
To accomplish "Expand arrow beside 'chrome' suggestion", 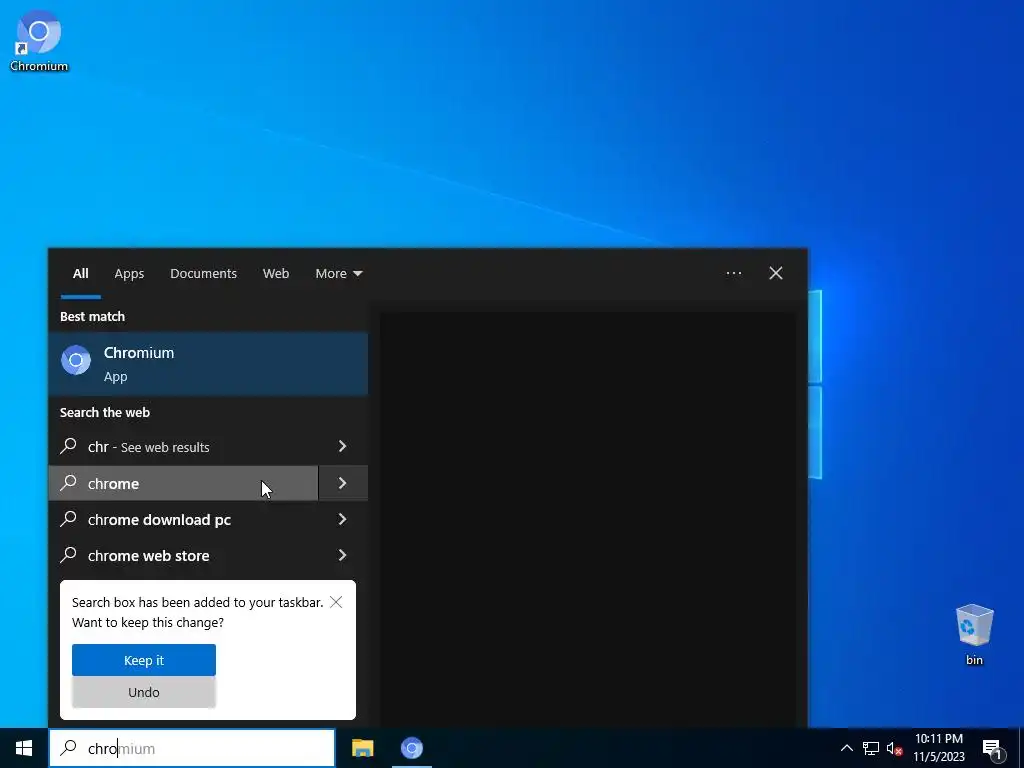I will point(343,483).
